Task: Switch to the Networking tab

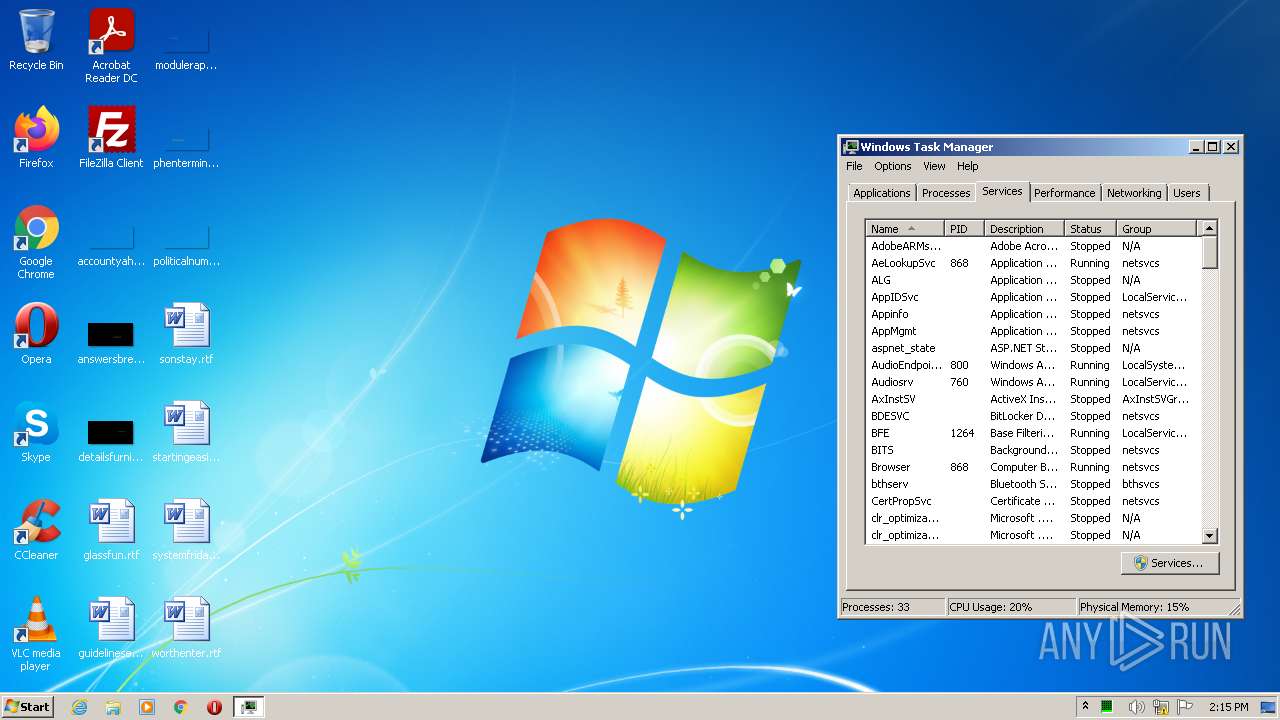Action: pyautogui.click(x=1134, y=193)
